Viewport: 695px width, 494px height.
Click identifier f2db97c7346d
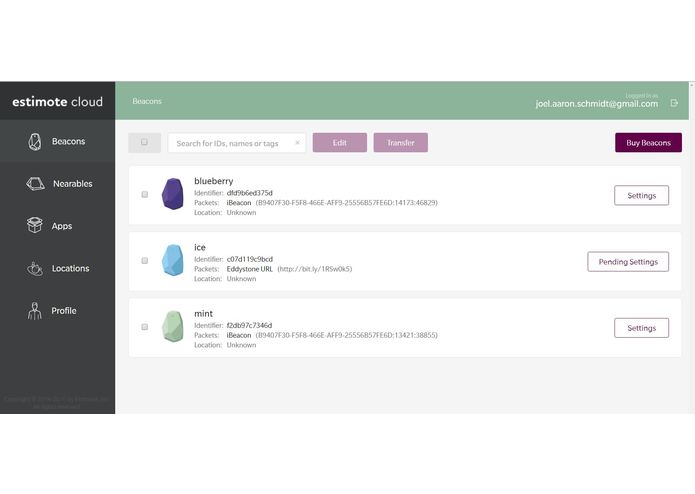pos(250,325)
